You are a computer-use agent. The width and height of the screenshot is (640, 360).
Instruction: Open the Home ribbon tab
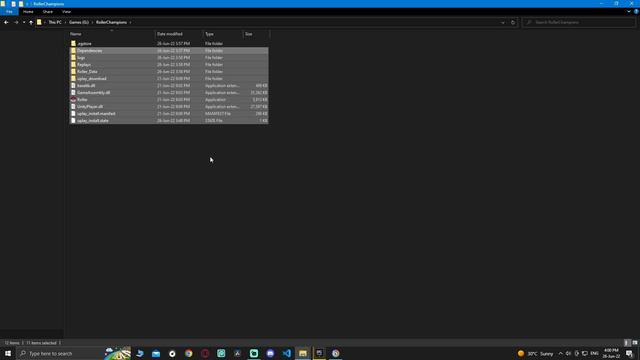[28, 12]
